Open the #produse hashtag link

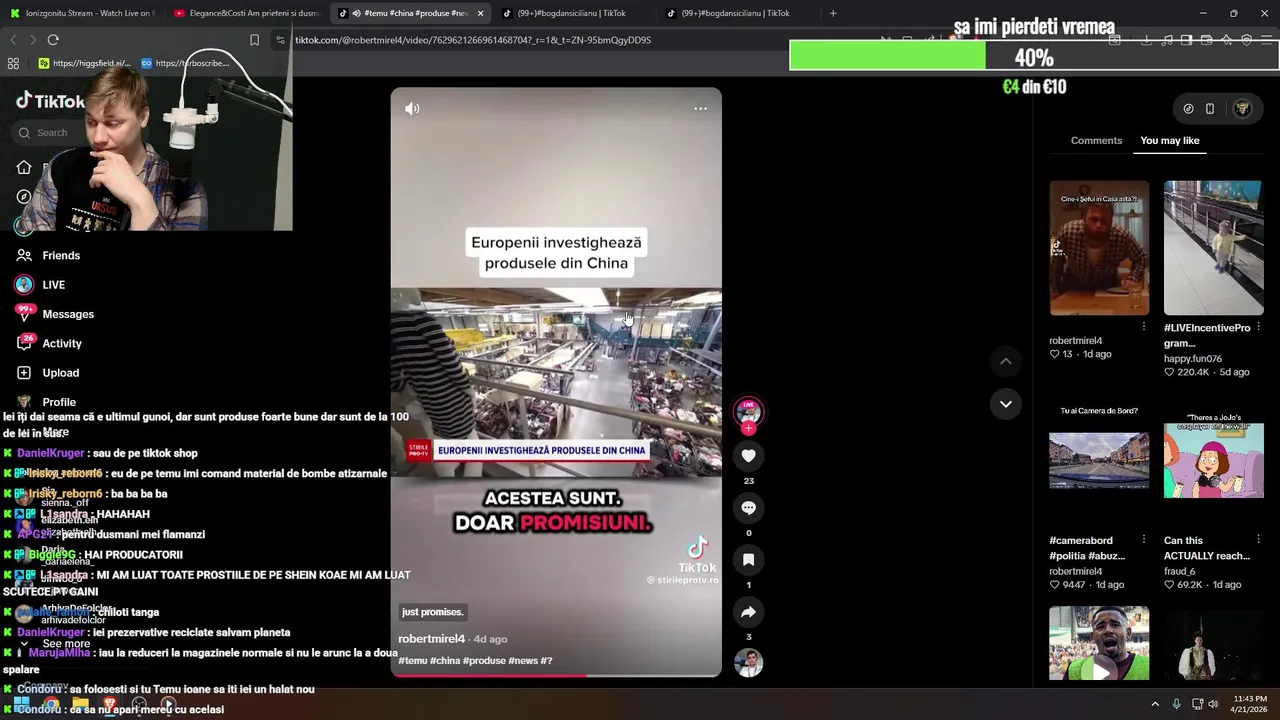[x=484, y=661]
